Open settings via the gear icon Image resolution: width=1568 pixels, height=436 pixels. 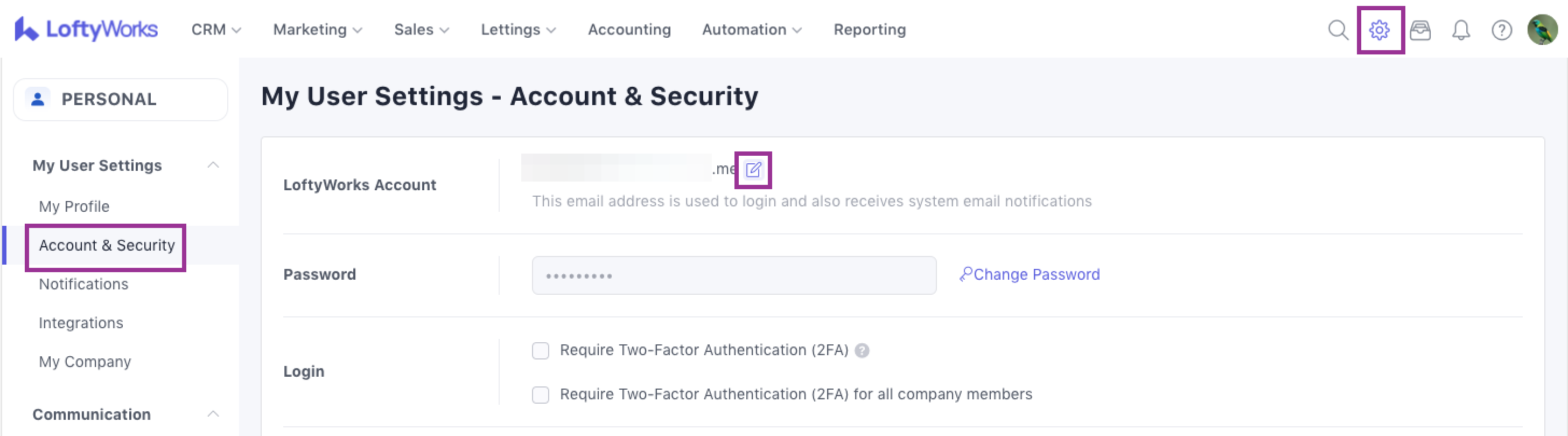(x=1380, y=30)
